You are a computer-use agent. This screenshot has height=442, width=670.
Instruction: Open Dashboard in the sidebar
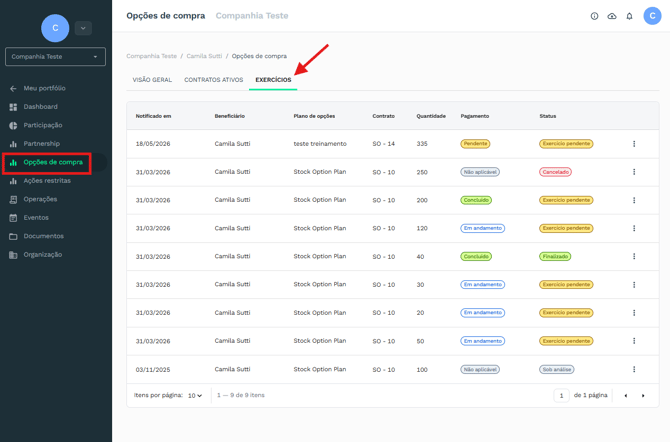coord(40,106)
